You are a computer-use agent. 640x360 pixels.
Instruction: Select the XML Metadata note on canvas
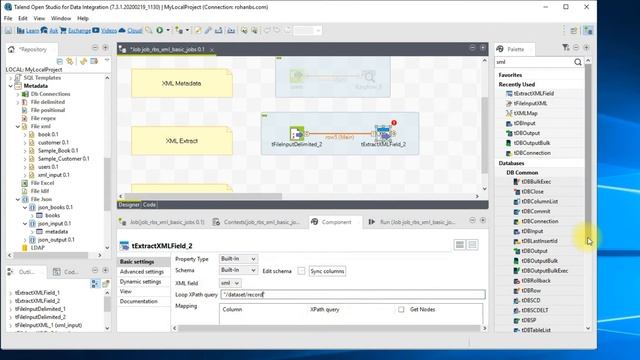click(182, 83)
